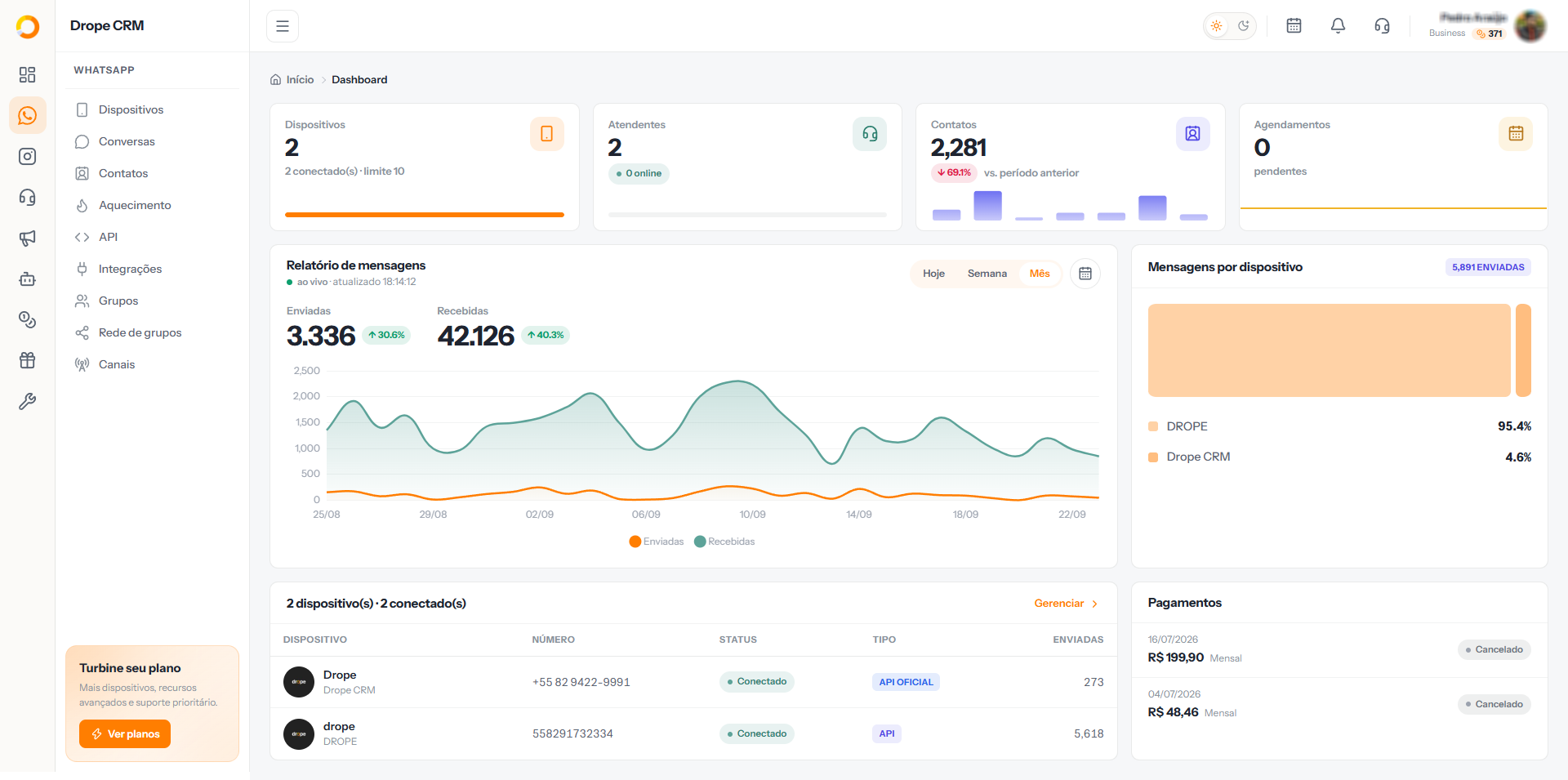Select the Hoje period tab
The image size is (1568, 780).
tap(933, 274)
